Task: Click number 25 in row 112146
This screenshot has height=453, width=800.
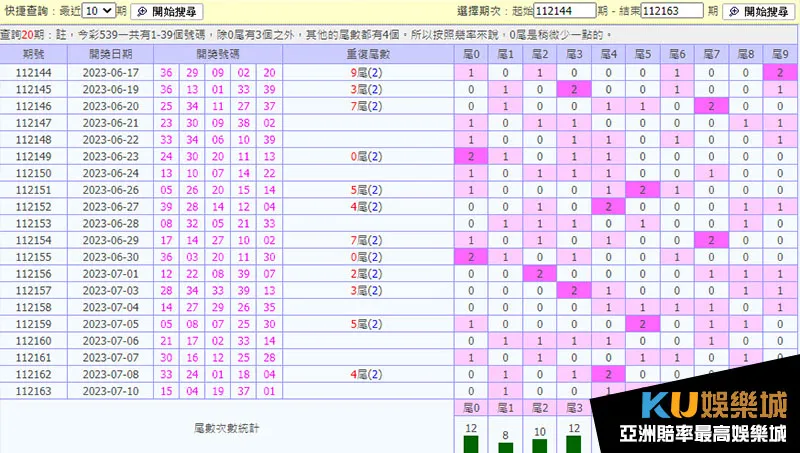Action: [x=166, y=106]
